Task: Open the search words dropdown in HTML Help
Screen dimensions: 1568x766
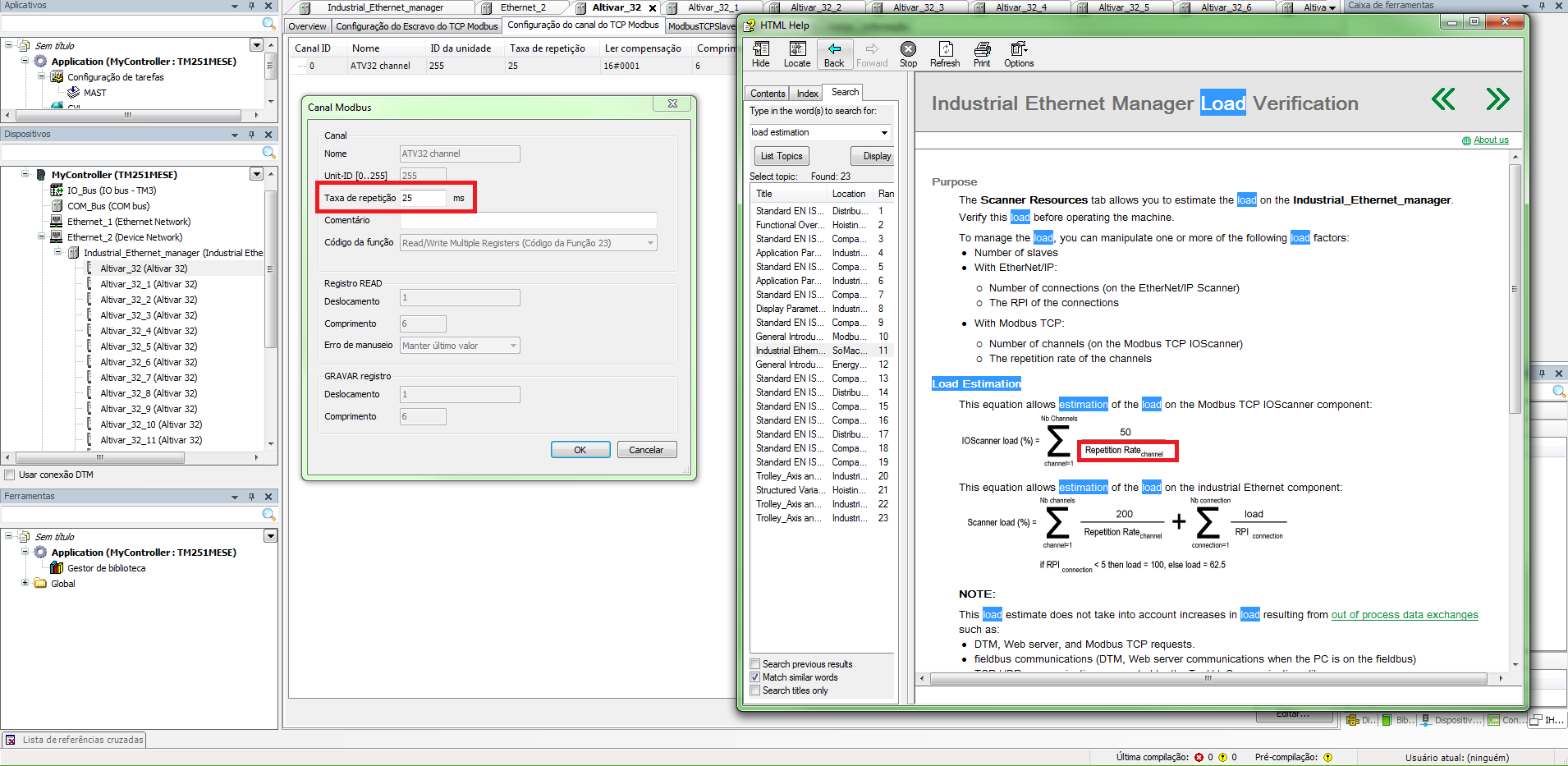Action: (x=884, y=132)
